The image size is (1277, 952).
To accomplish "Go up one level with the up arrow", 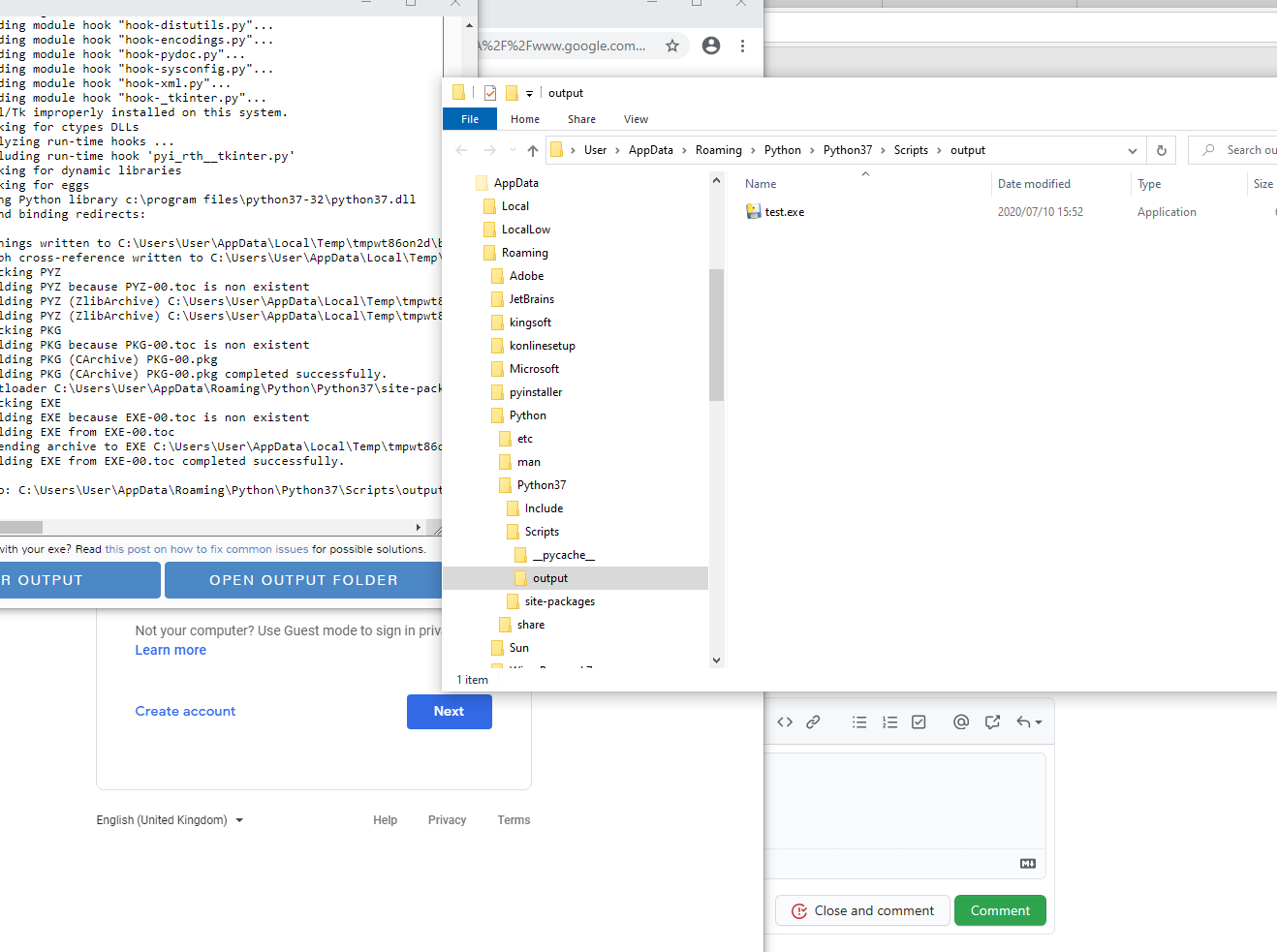I will point(532,149).
